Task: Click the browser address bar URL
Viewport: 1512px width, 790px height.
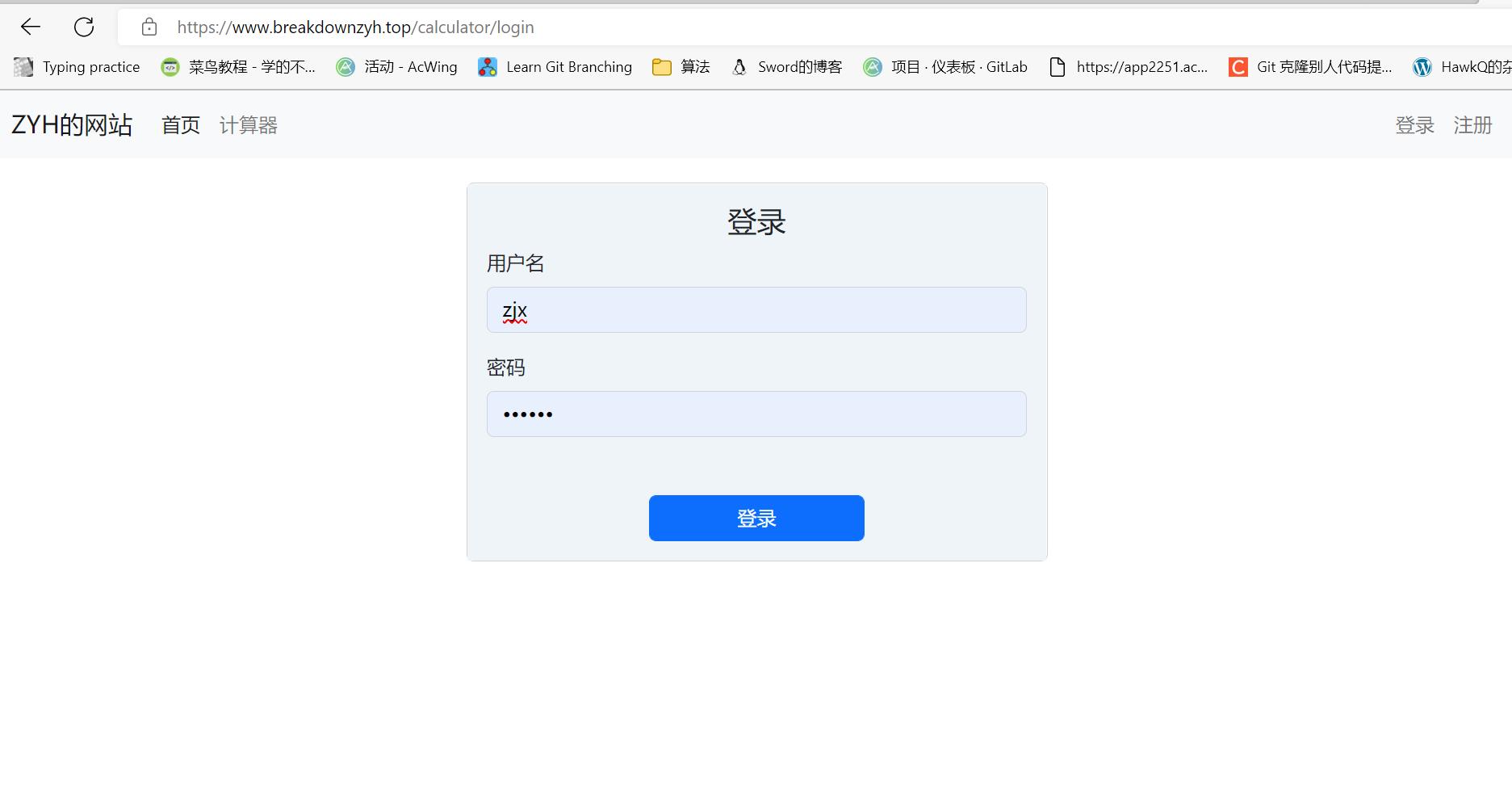Action: (355, 27)
